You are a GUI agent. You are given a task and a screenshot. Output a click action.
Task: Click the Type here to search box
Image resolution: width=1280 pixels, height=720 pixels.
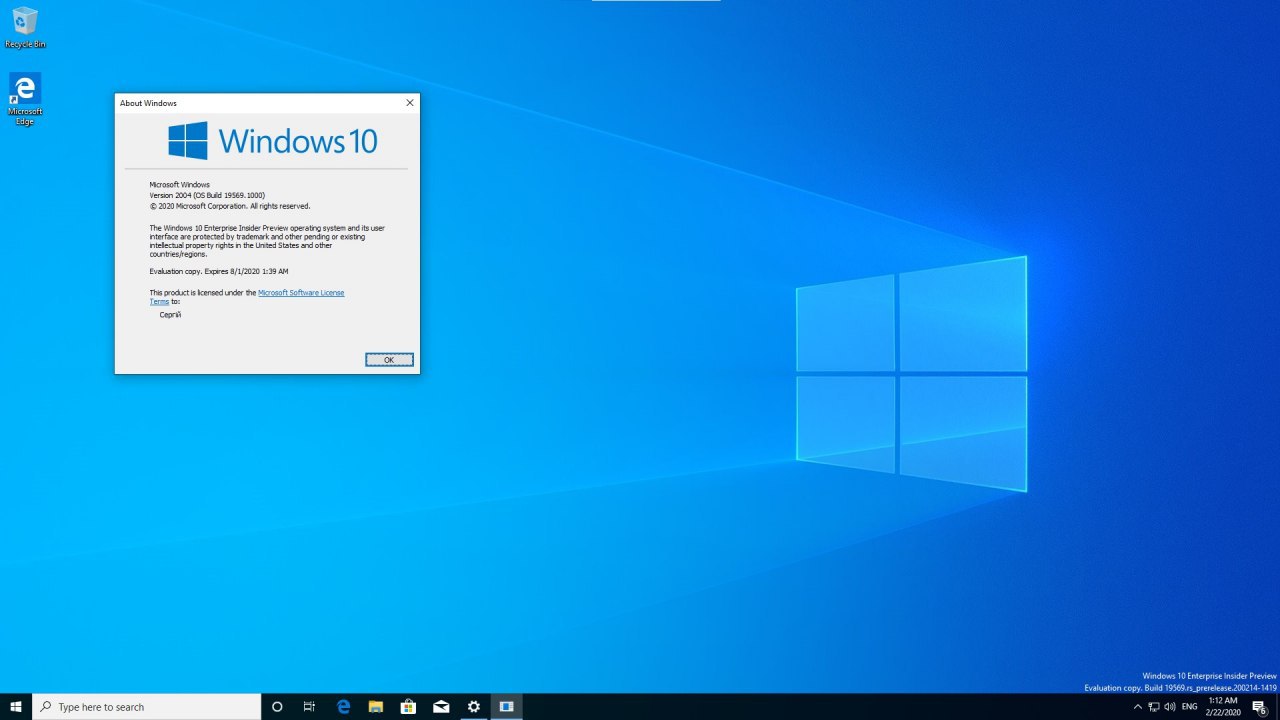(x=147, y=707)
